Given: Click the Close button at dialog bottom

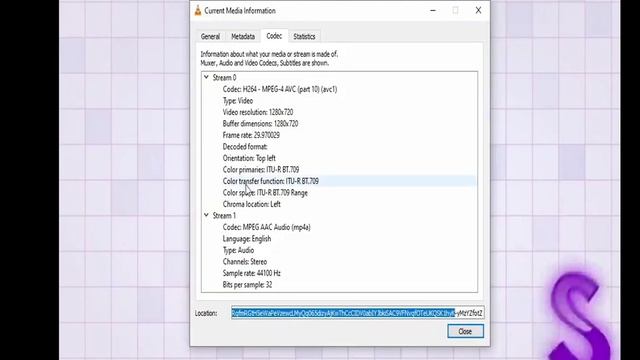Looking at the screenshot, I should [465, 331].
